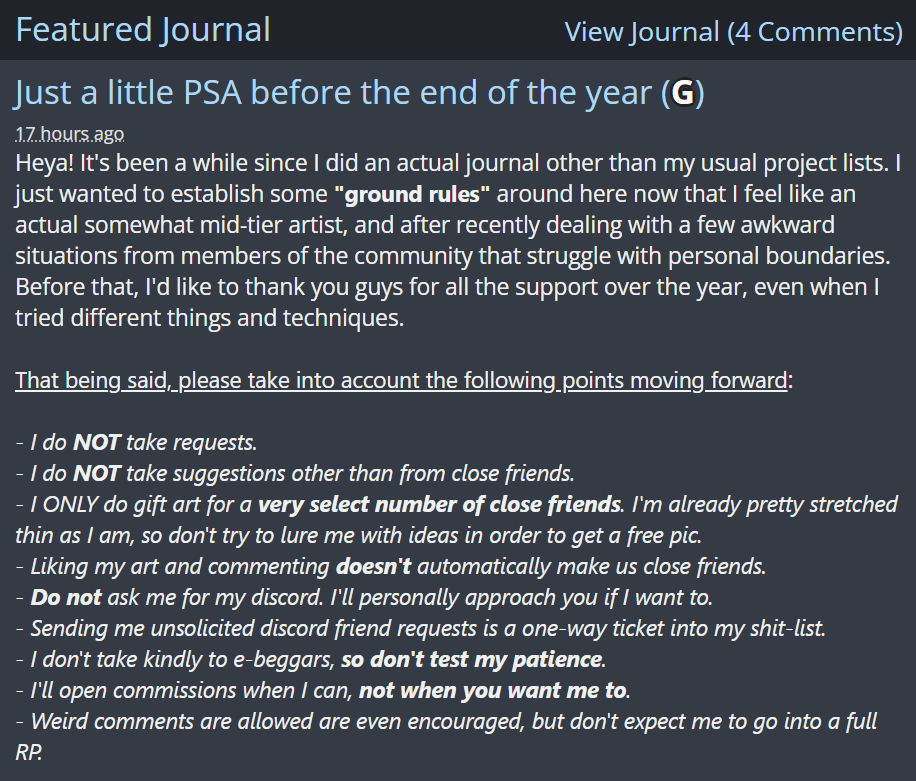
Task: Click the 'Featured Journal' heading
Action: [x=143, y=30]
